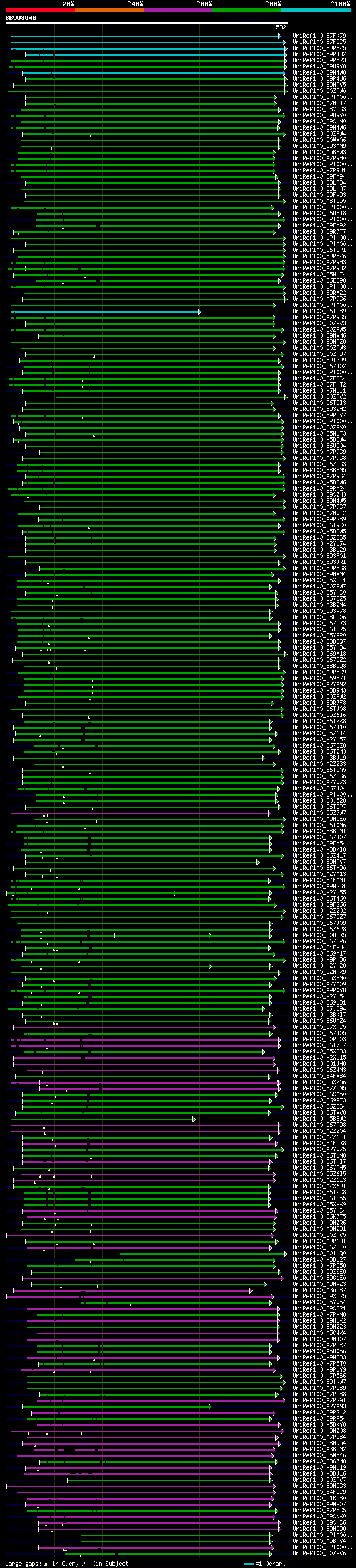This screenshot has height=1568, width=356.
Task: Click the purple alignment bar of UniRef100_C5Z7W7
Action: pos(141,813)
